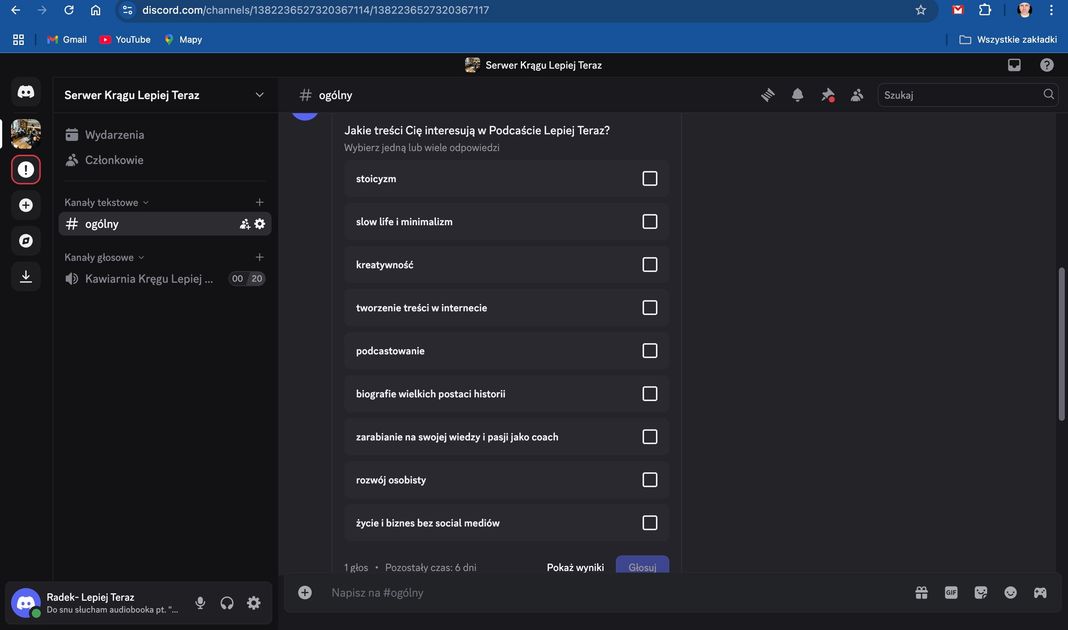The width and height of the screenshot is (1068, 630).
Task: Check the kreatywność poll option
Action: 650,265
